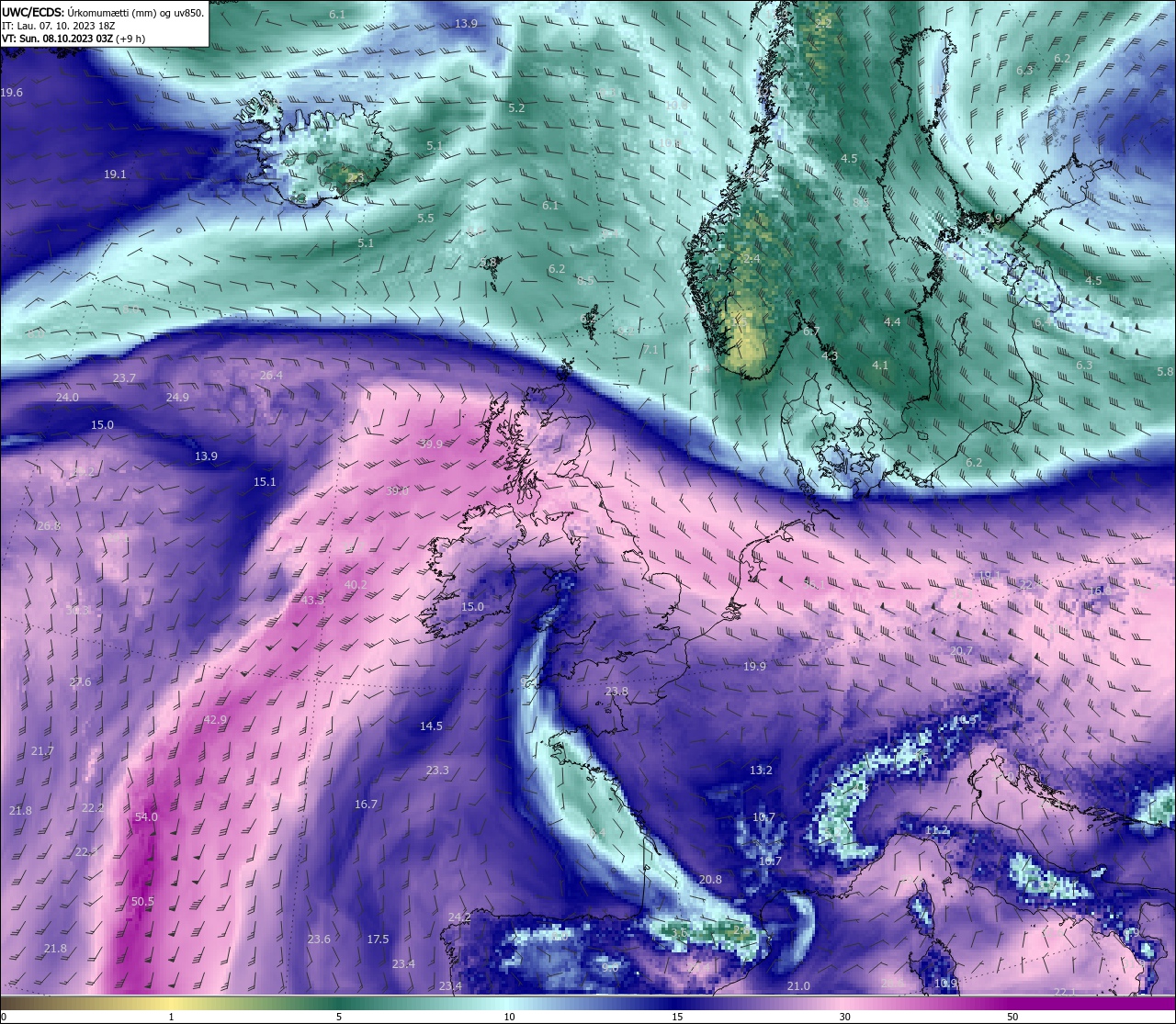Image resolution: width=1176 pixels, height=1024 pixels.
Task: Click the 23.6 value label
Action: (x=319, y=940)
